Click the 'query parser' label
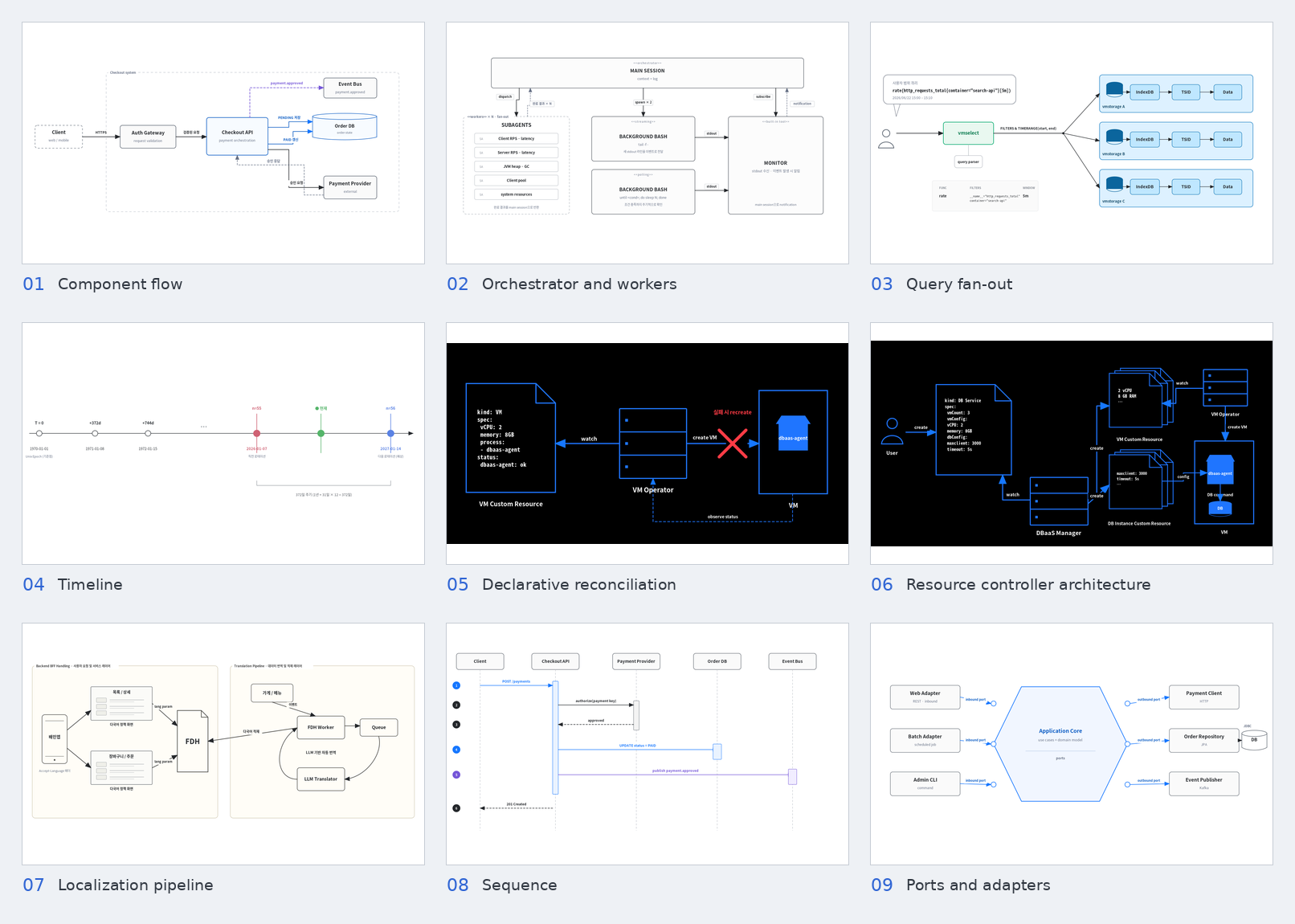Viewport: 1295px width, 924px height. click(x=968, y=161)
